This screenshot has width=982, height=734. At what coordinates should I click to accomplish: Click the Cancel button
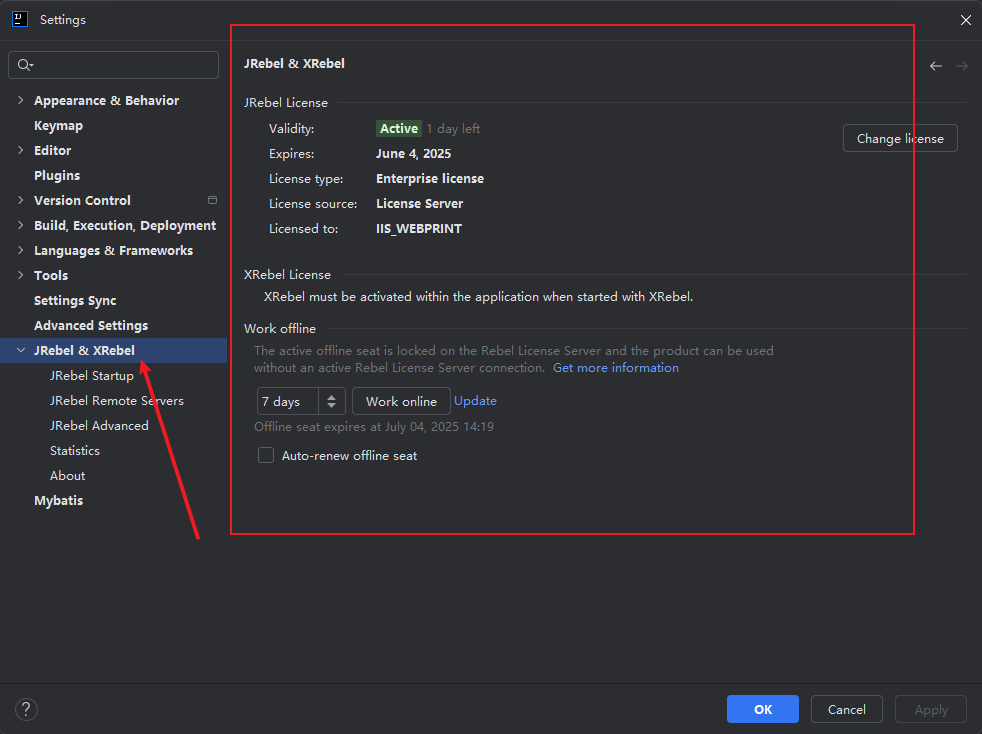[847, 709]
